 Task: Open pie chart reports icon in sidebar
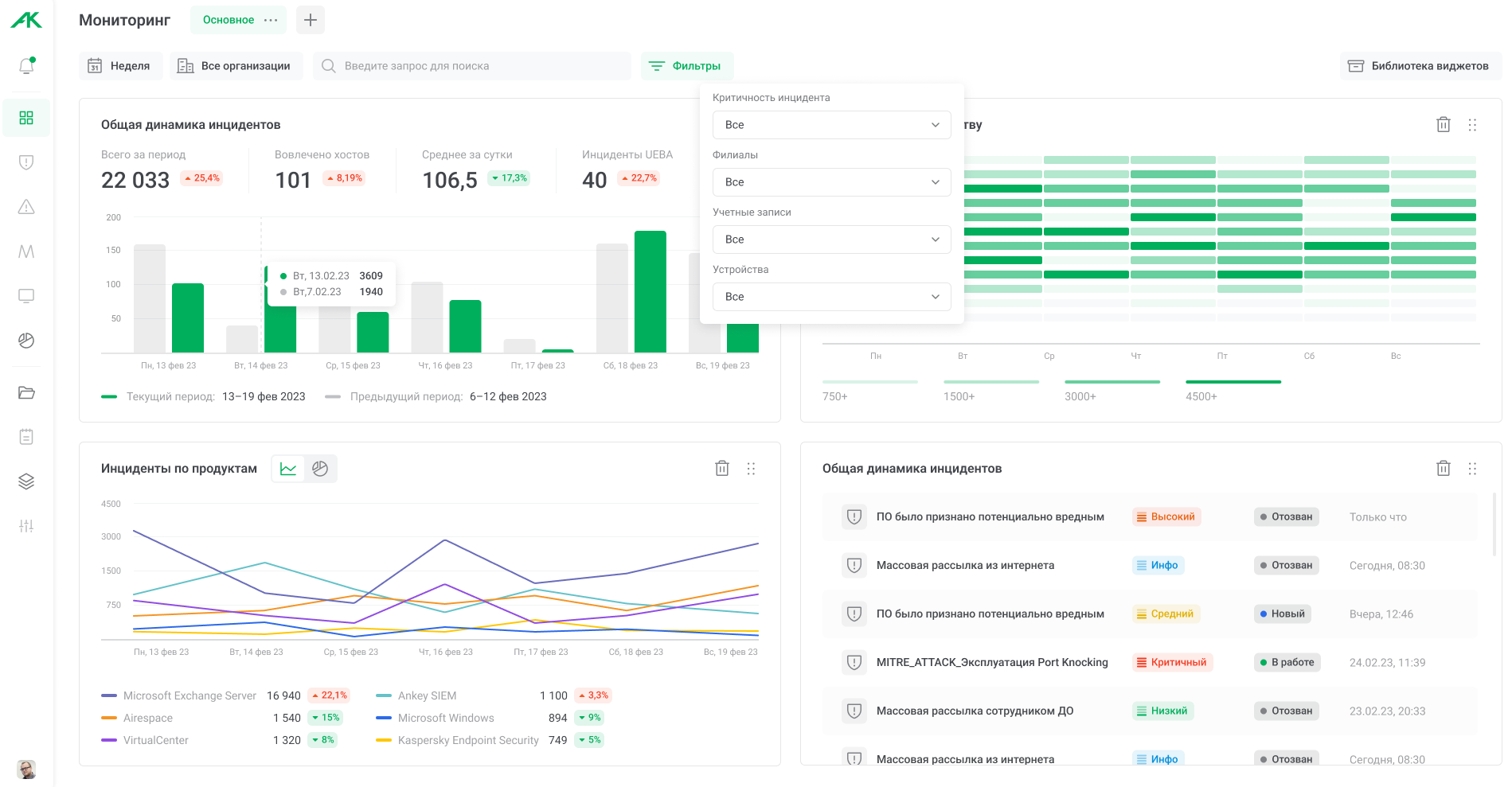click(26, 341)
